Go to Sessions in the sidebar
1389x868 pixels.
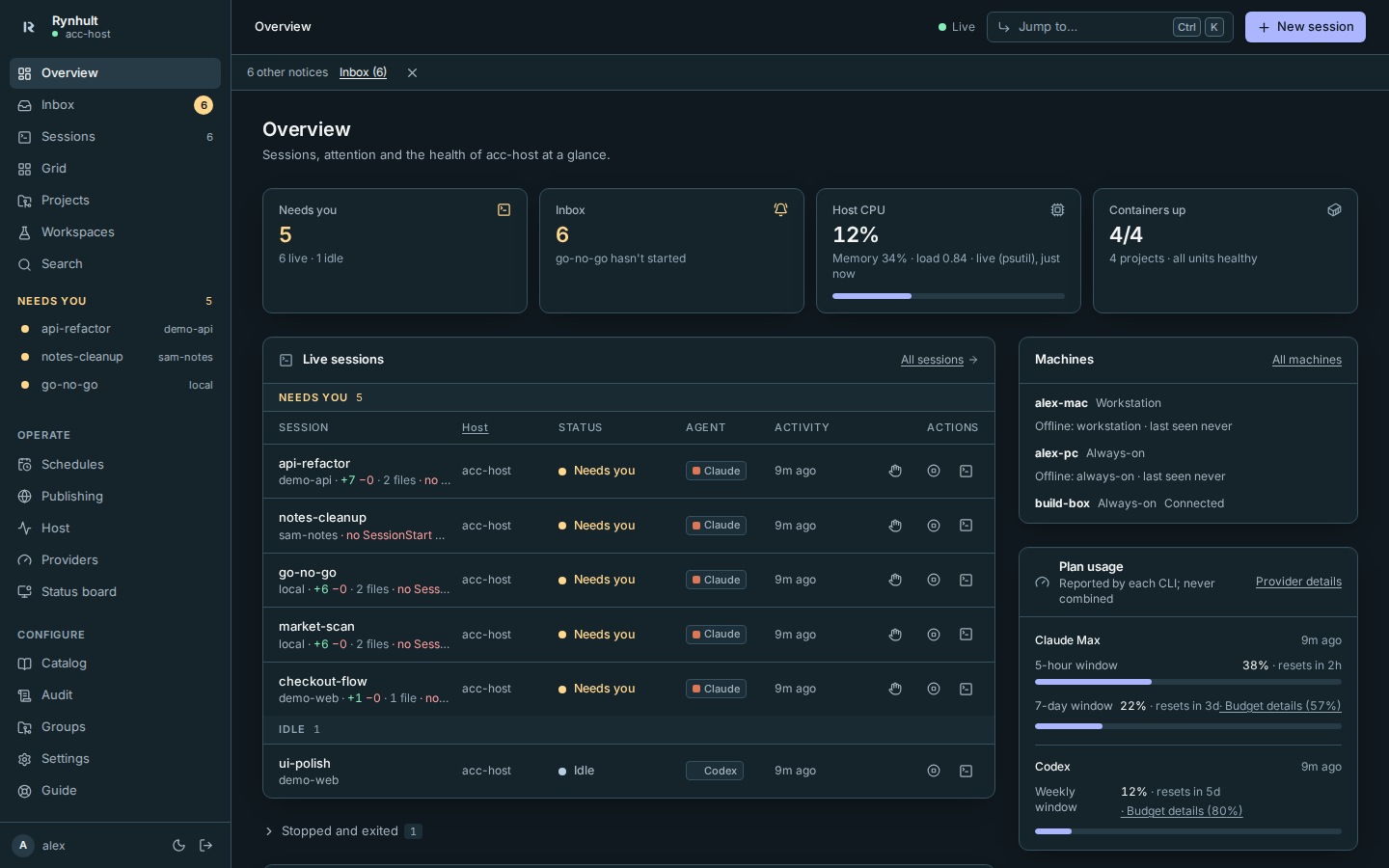click(115, 137)
